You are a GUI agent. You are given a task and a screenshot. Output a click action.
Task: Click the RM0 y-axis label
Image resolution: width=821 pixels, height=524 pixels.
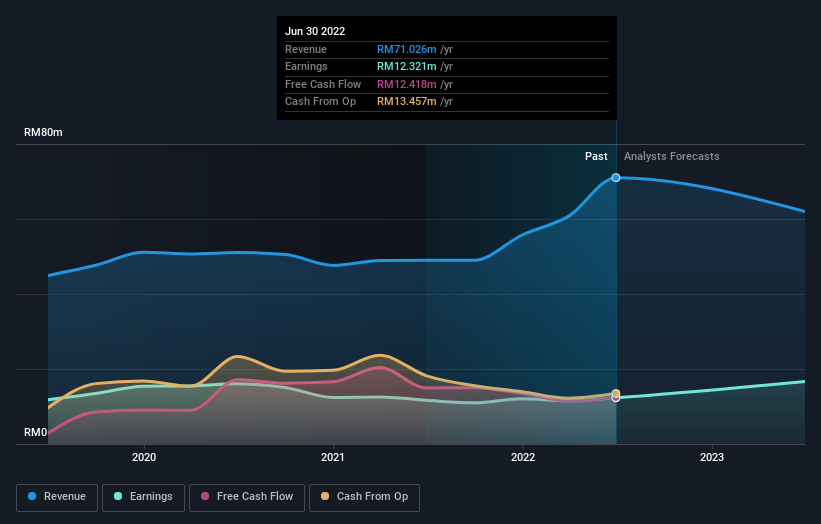pyautogui.click(x=36, y=432)
